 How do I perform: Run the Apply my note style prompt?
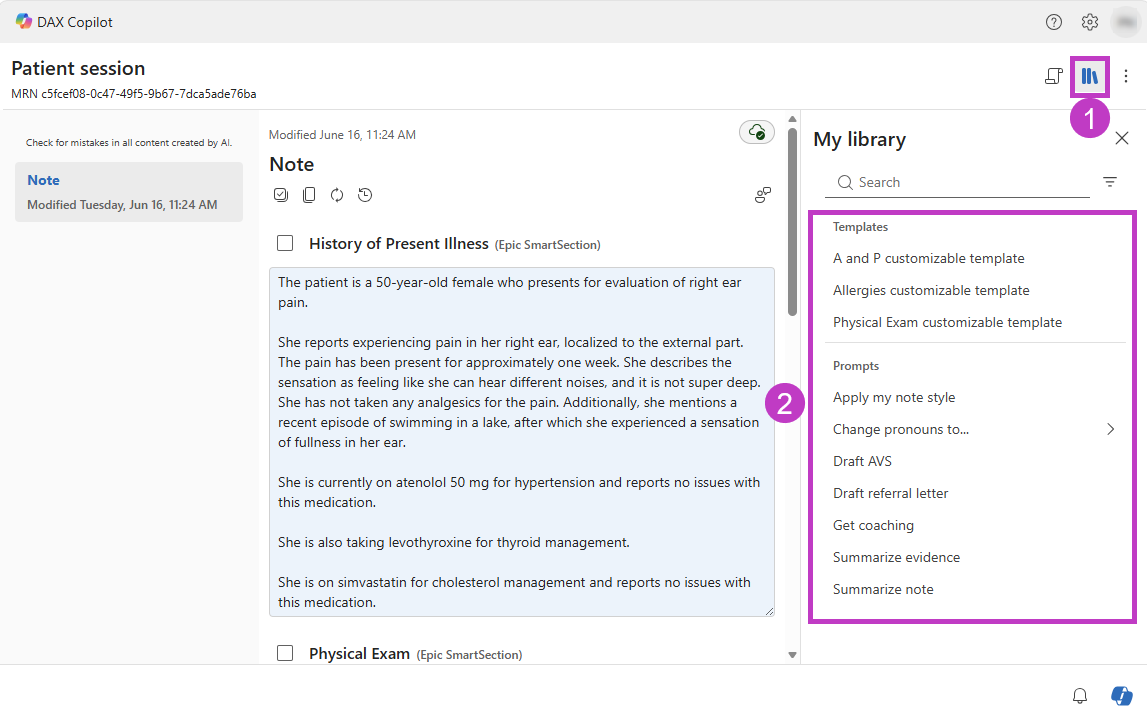[894, 397]
